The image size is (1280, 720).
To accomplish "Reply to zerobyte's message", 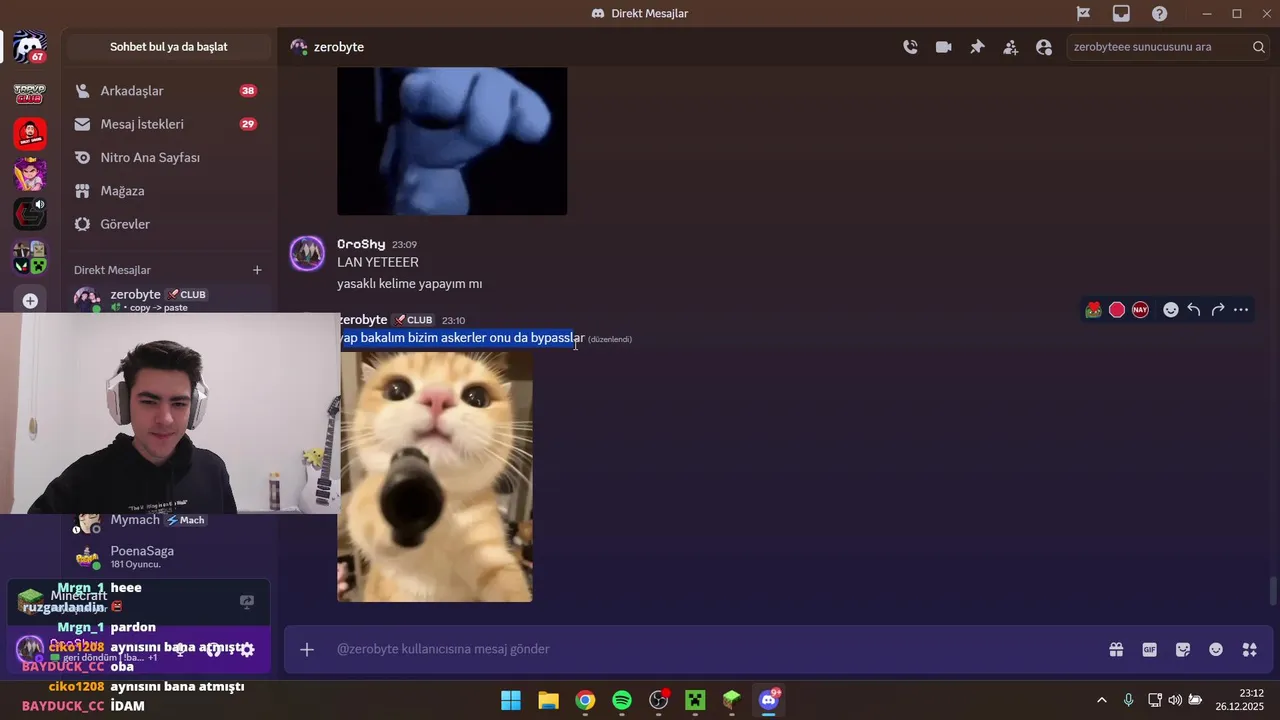I will pyautogui.click(x=1194, y=310).
